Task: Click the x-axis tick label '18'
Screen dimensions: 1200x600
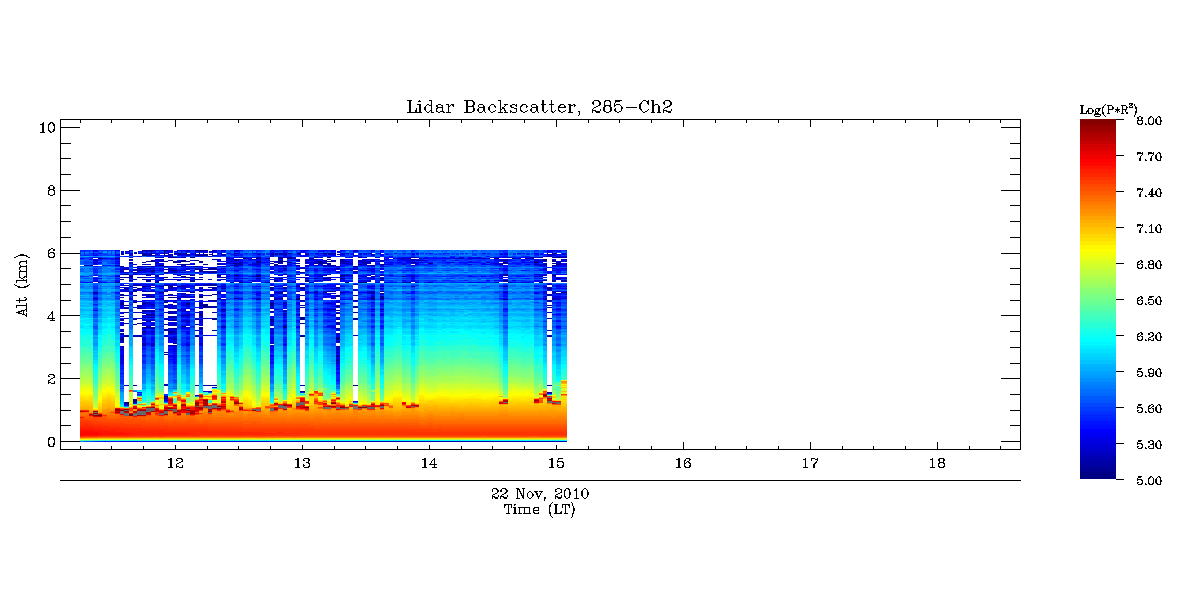Action: [x=937, y=464]
